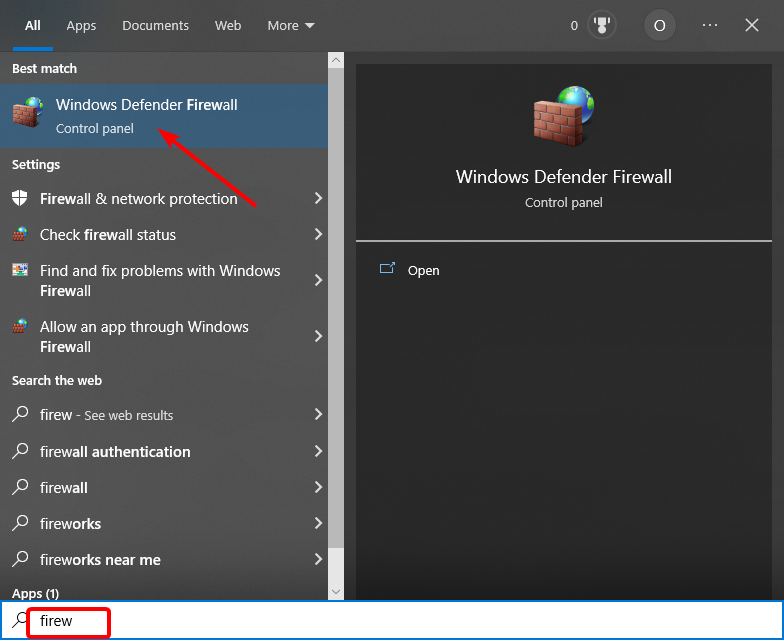The height and width of the screenshot is (640, 784).
Task: Expand fireworks near me chevron
Action: [x=318, y=559]
